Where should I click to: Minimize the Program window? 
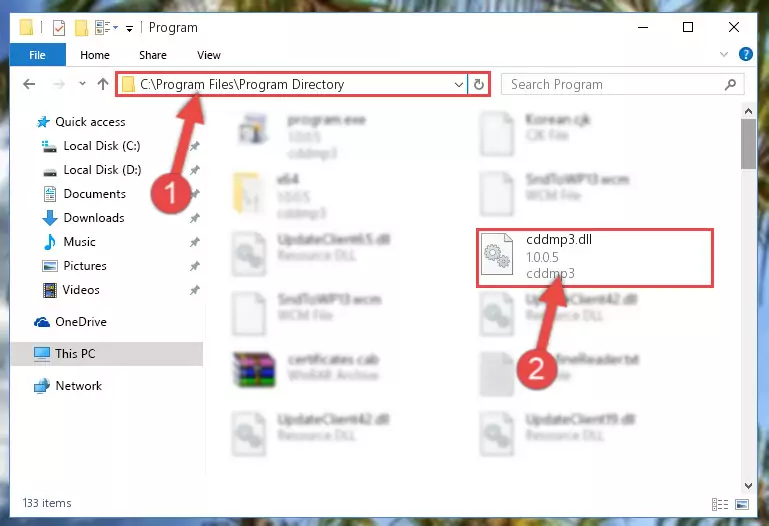pyautogui.click(x=643, y=27)
